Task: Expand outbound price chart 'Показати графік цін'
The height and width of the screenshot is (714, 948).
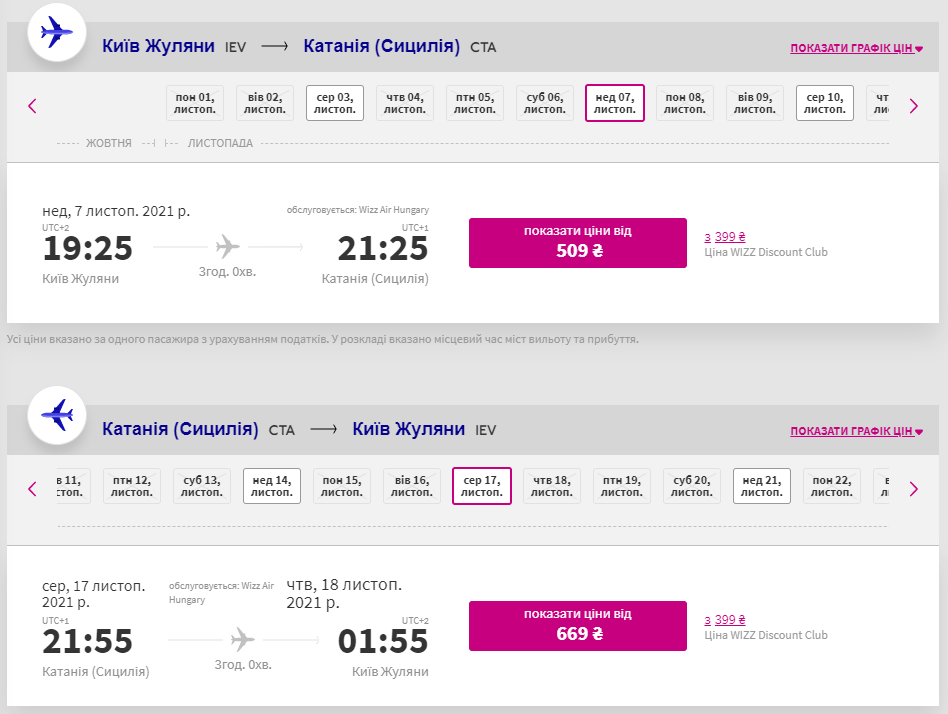Action: (x=856, y=48)
